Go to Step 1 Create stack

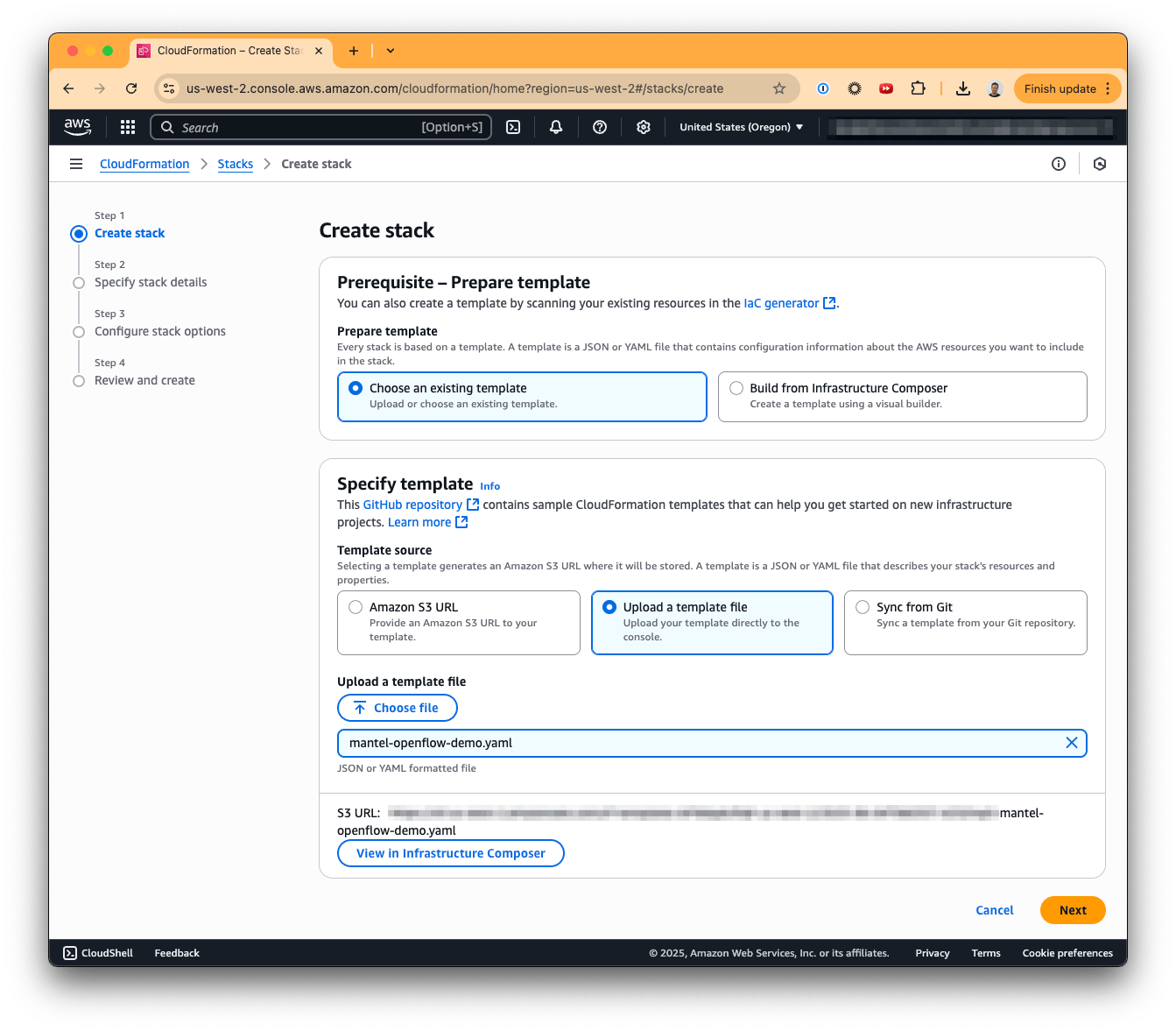pos(130,233)
